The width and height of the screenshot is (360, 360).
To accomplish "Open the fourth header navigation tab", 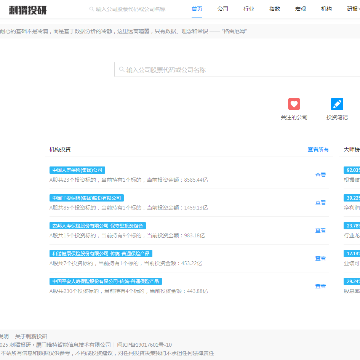I will point(274,9).
